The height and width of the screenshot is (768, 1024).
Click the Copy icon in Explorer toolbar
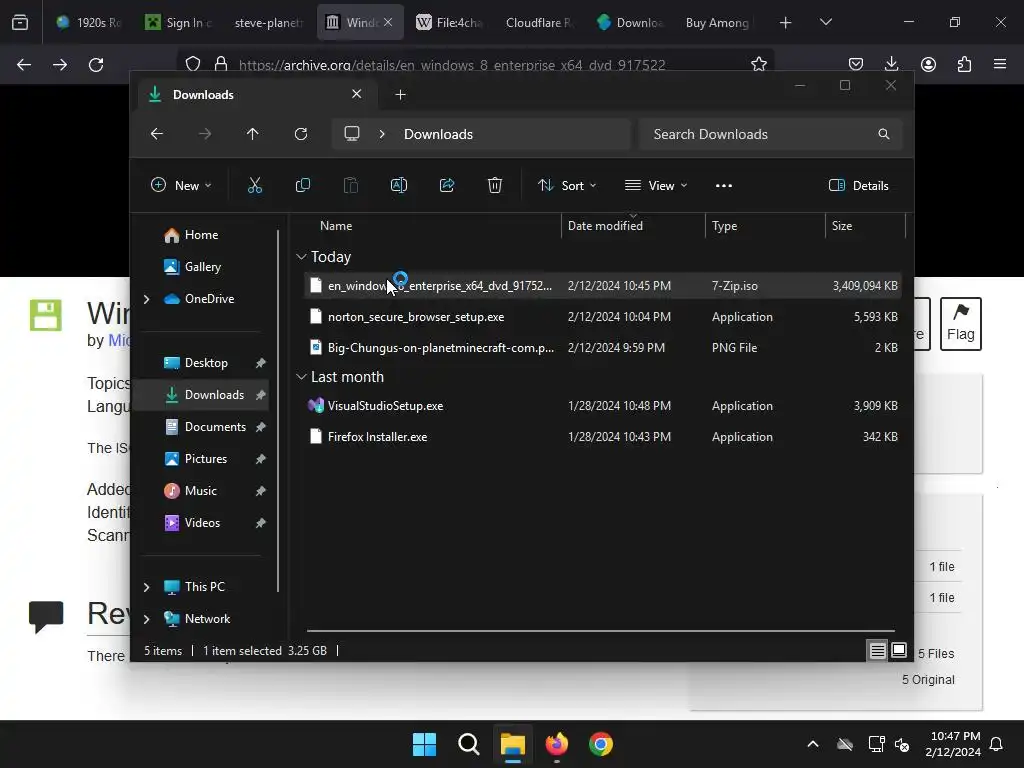coord(302,185)
